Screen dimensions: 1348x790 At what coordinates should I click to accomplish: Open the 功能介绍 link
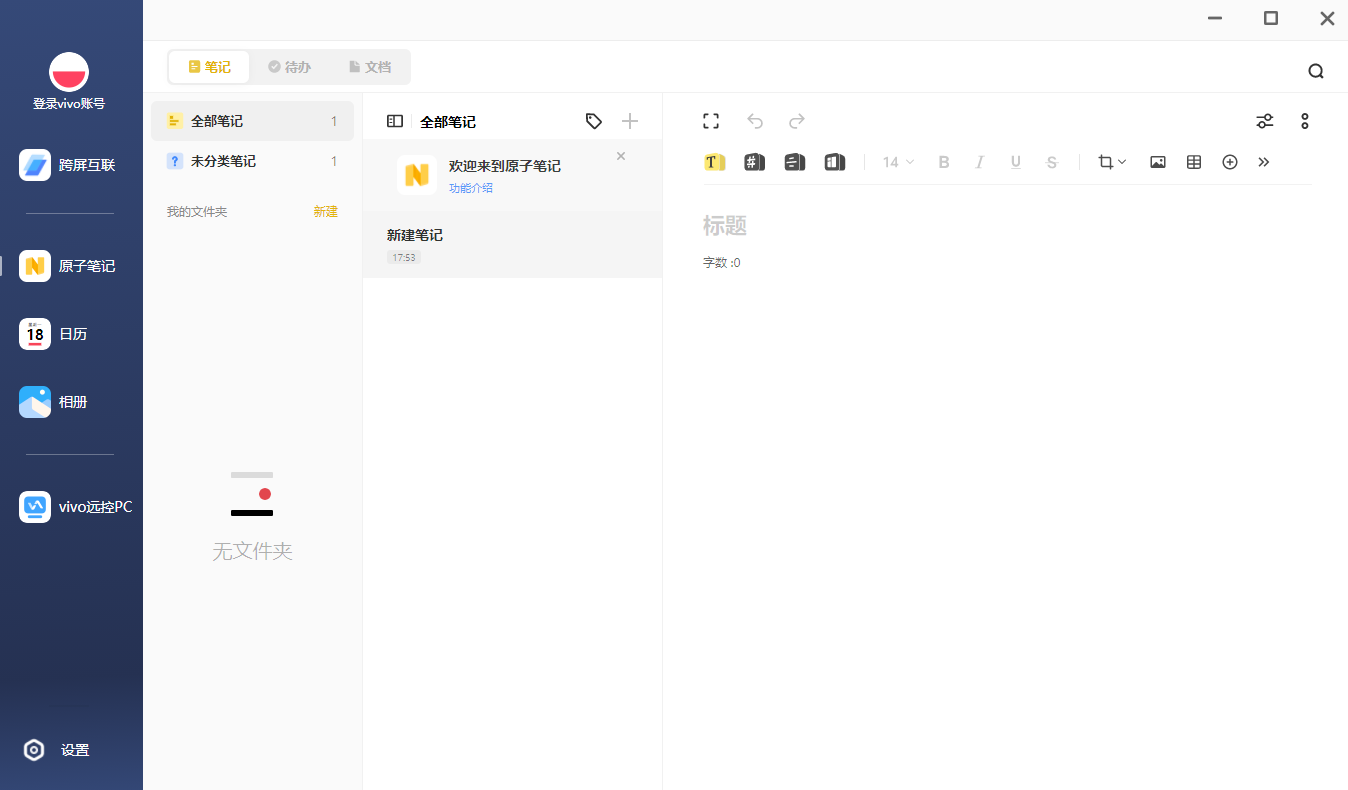pos(471,188)
